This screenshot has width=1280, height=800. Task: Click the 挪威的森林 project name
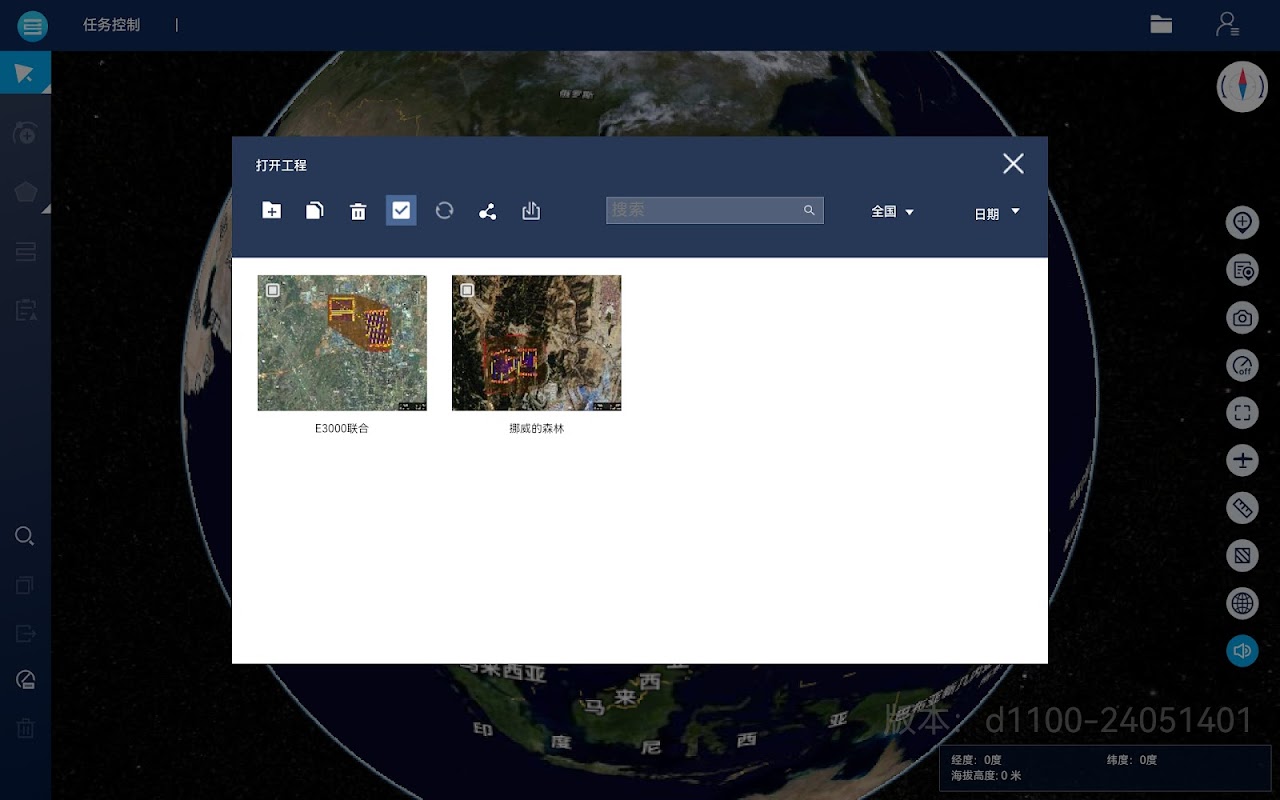(x=537, y=428)
